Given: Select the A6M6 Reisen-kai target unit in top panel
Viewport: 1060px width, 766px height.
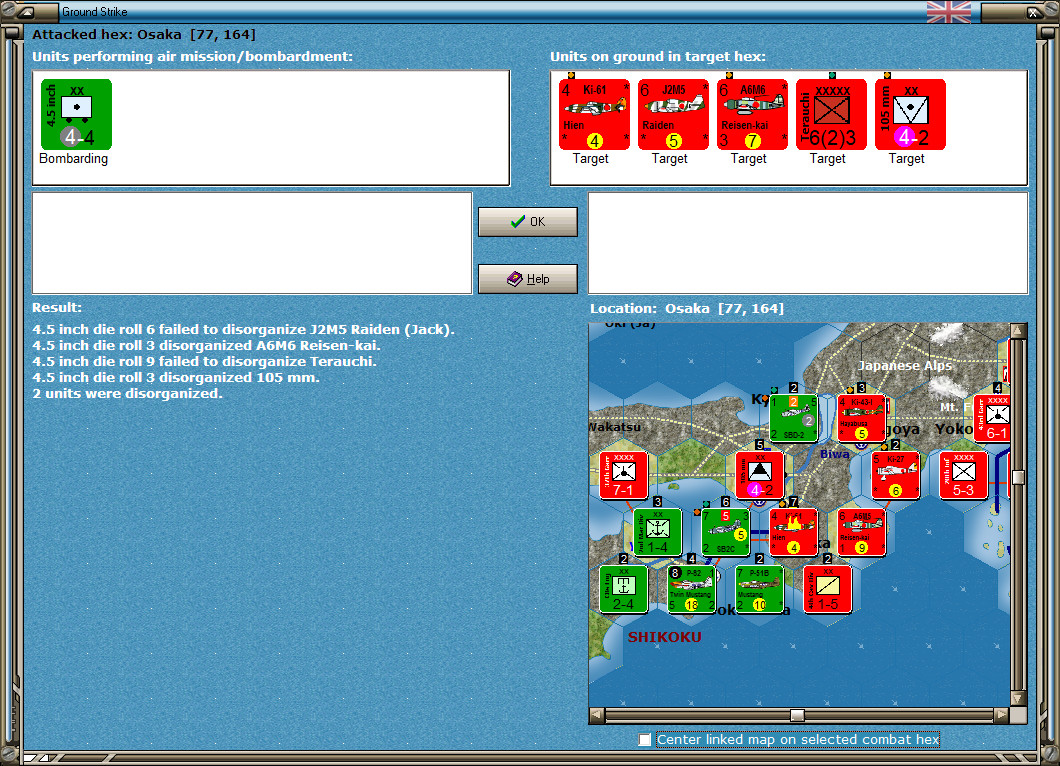Looking at the screenshot, I should tap(752, 114).
